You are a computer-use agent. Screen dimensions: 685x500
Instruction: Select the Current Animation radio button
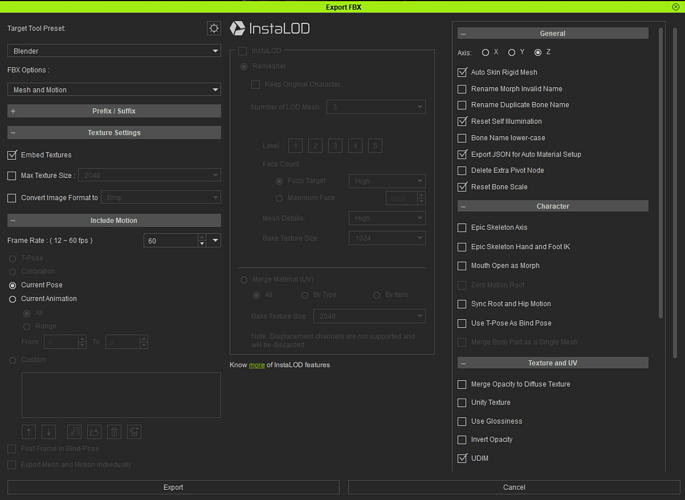coord(13,299)
